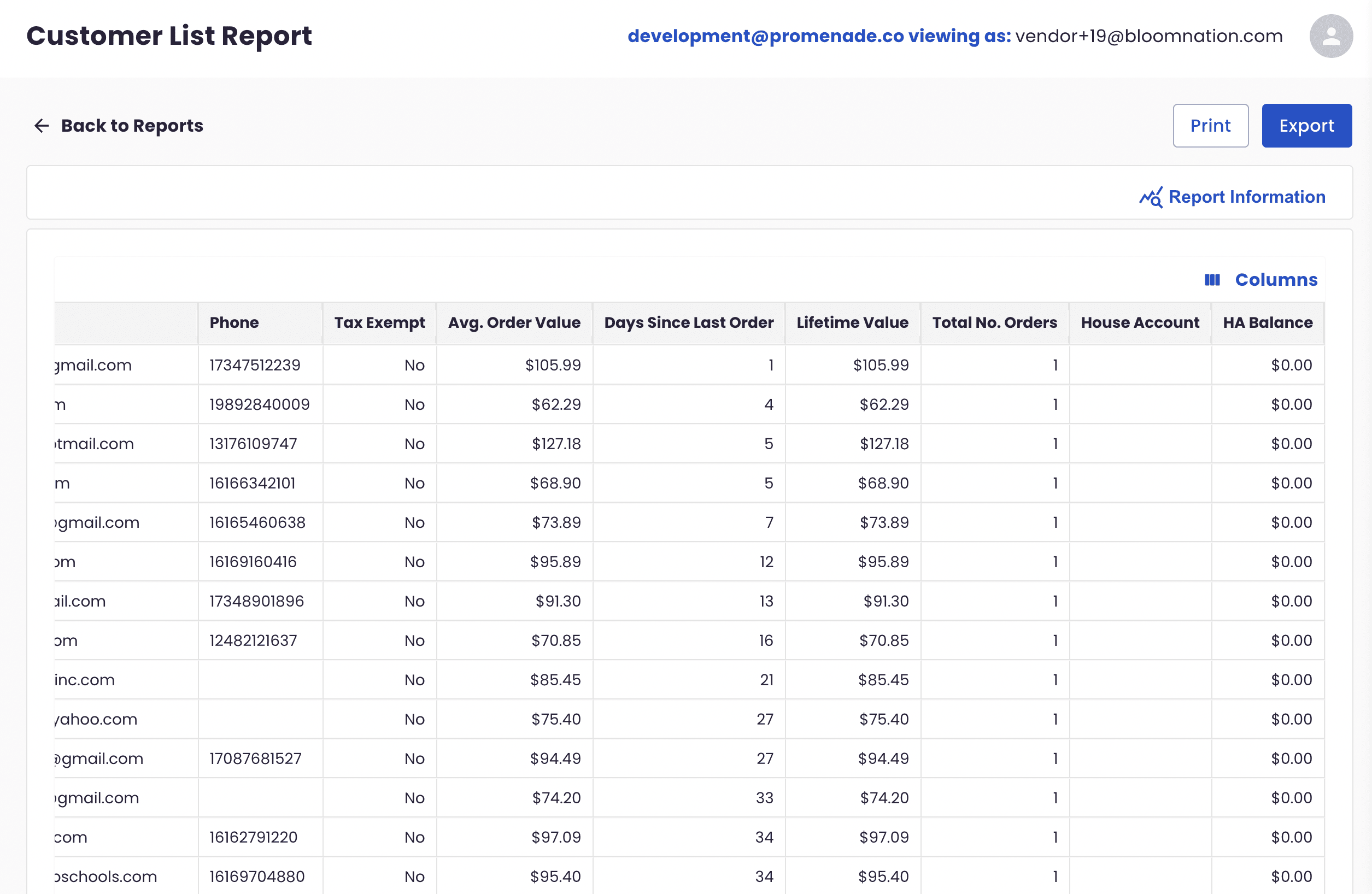Click the Print button
The width and height of the screenshot is (1372, 894).
[1211, 125]
